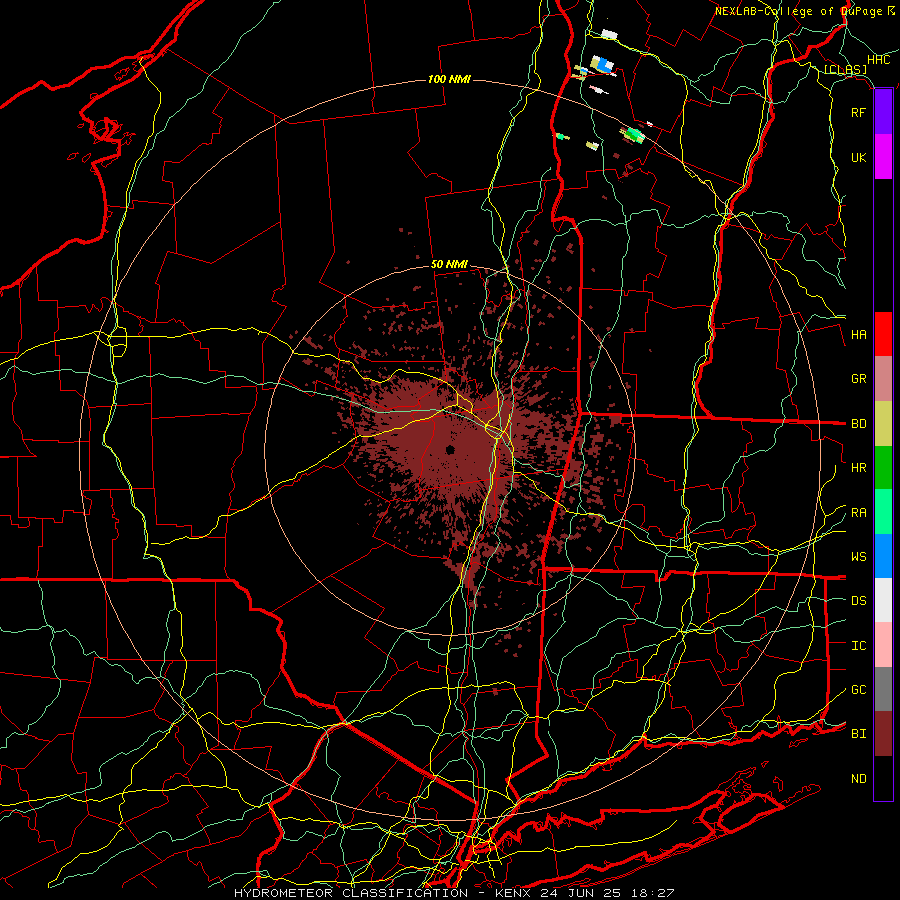
Task: Click the WS legend label
Action: [x=859, y=556]
